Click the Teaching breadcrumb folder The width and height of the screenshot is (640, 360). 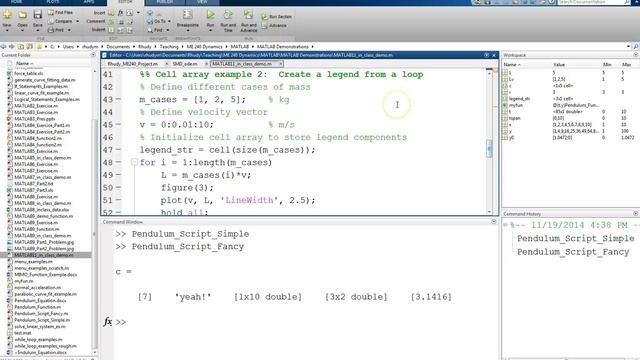[x=169, y=47]
